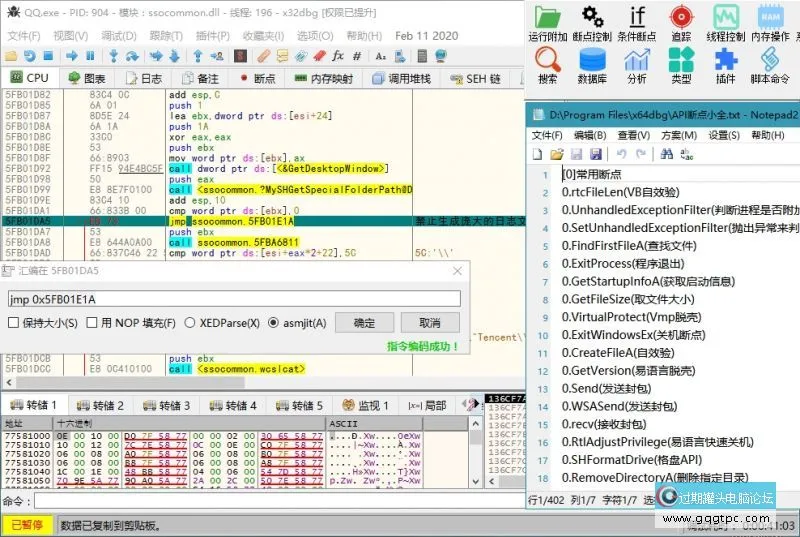
Task: Switch to 断点 tab
Action: (x=258, y=79)
